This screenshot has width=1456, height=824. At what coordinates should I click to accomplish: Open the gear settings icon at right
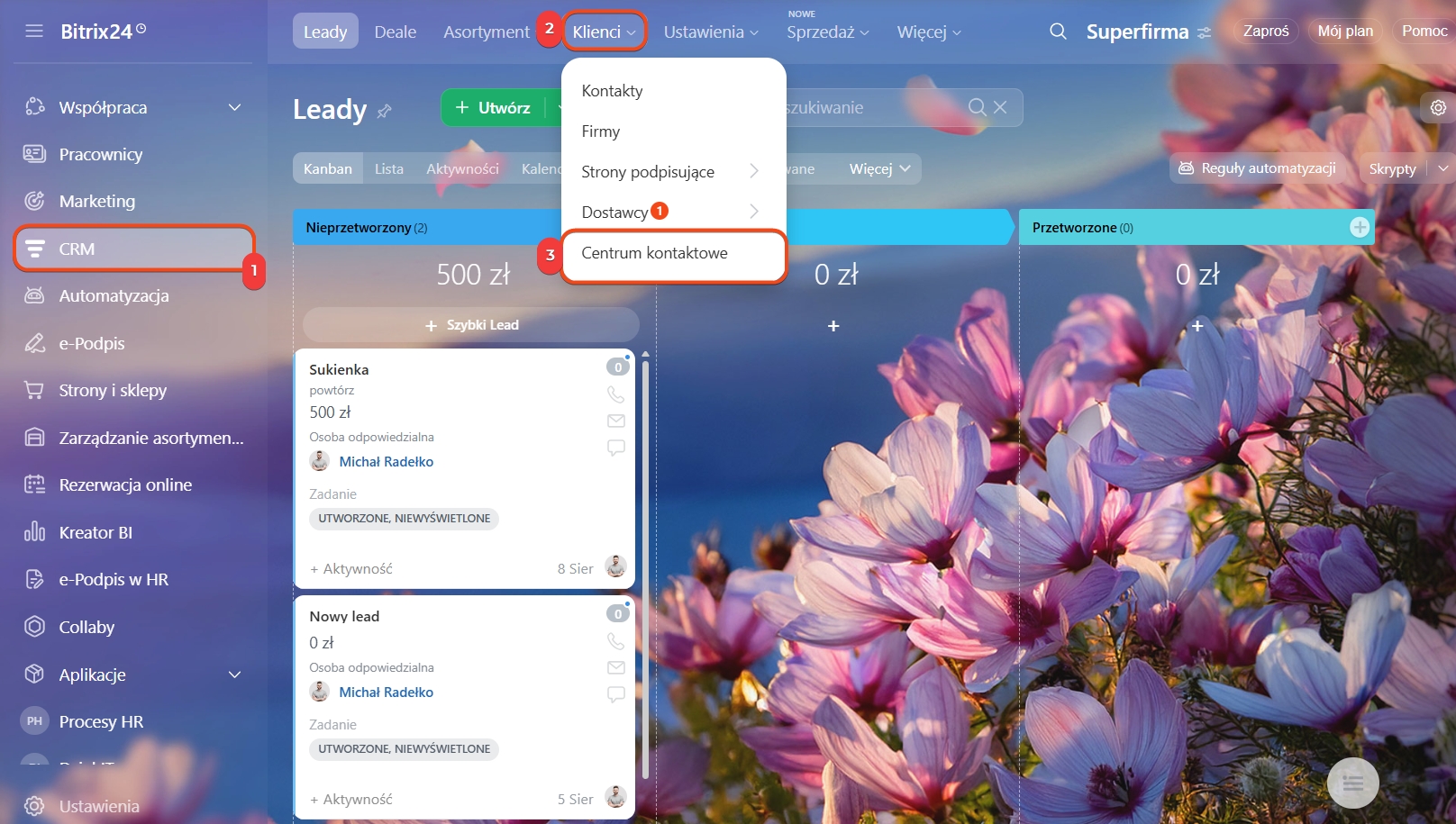pos(1438,107)
